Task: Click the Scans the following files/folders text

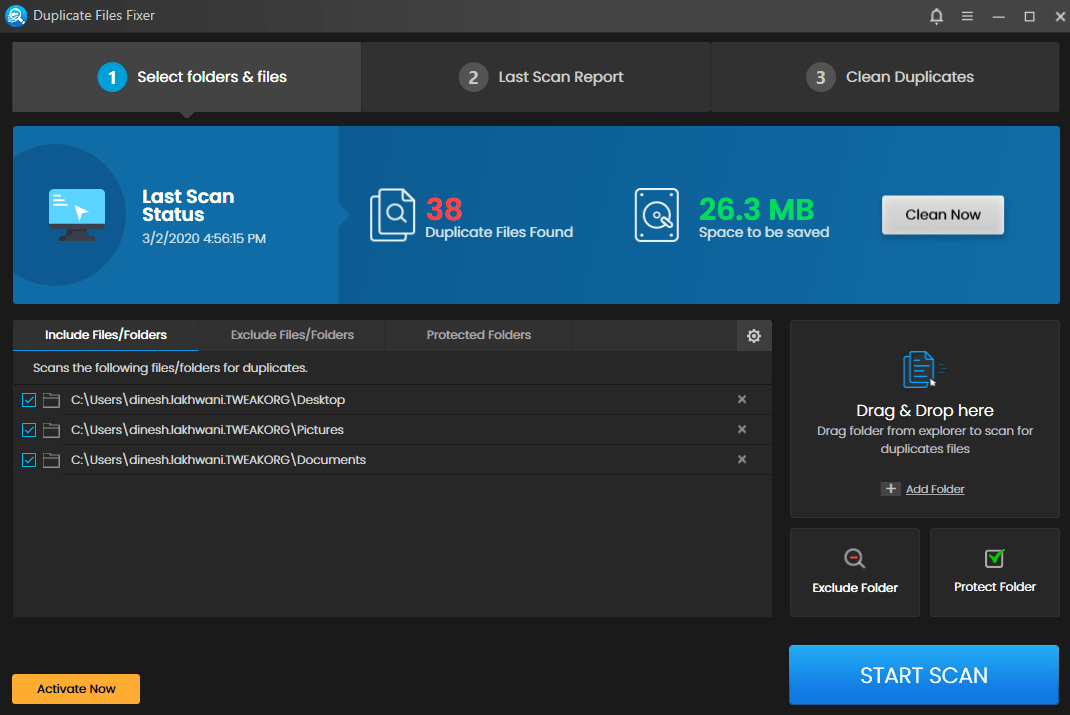Action: pos(171,368)
